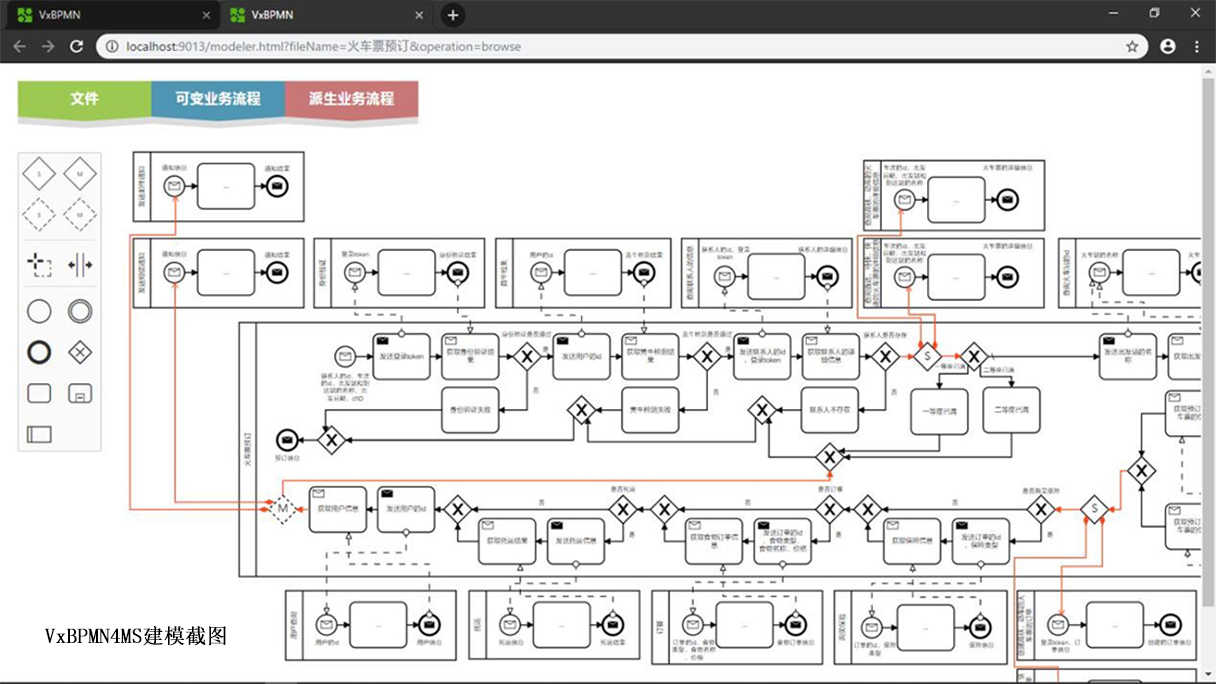This screenshot has width=1216, height=684.
Task: Select the exclusive gateway palette icon
Action: pos(80,352)
